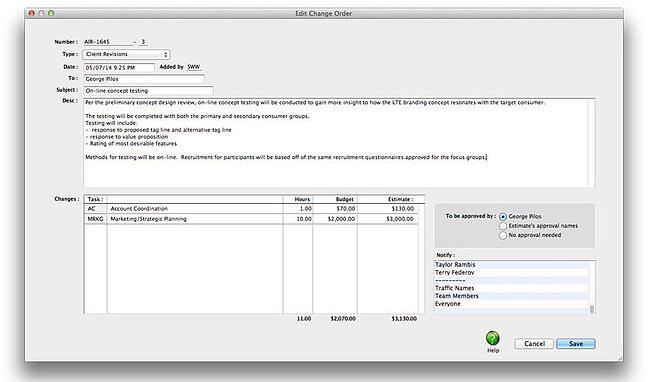Image resolution: width=648 pixels, height=382 pixels.
Task: Click the total hours 11.00 value
Action: [x=304, y=319]
